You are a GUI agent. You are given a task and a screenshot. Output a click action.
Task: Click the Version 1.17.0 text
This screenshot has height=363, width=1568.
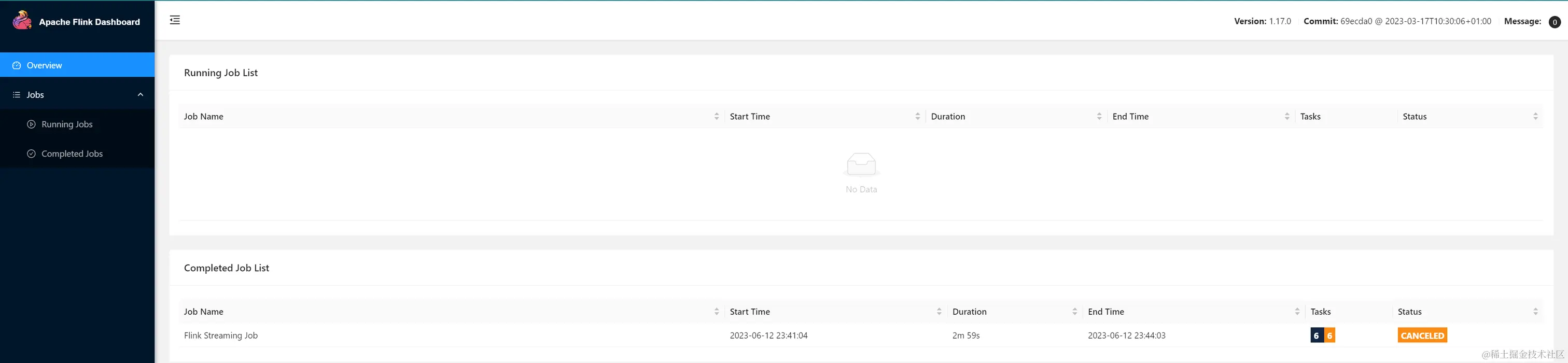point(1263,21)
